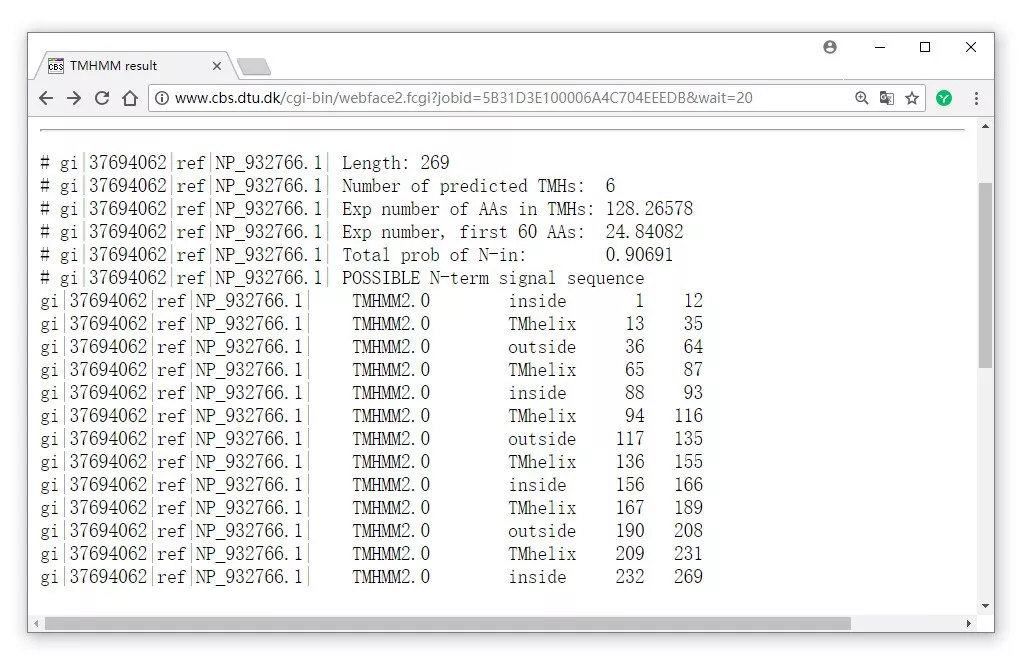View site information icon in address bar
This screenshot has width=1018, height=666.
[x=162, y=98]
